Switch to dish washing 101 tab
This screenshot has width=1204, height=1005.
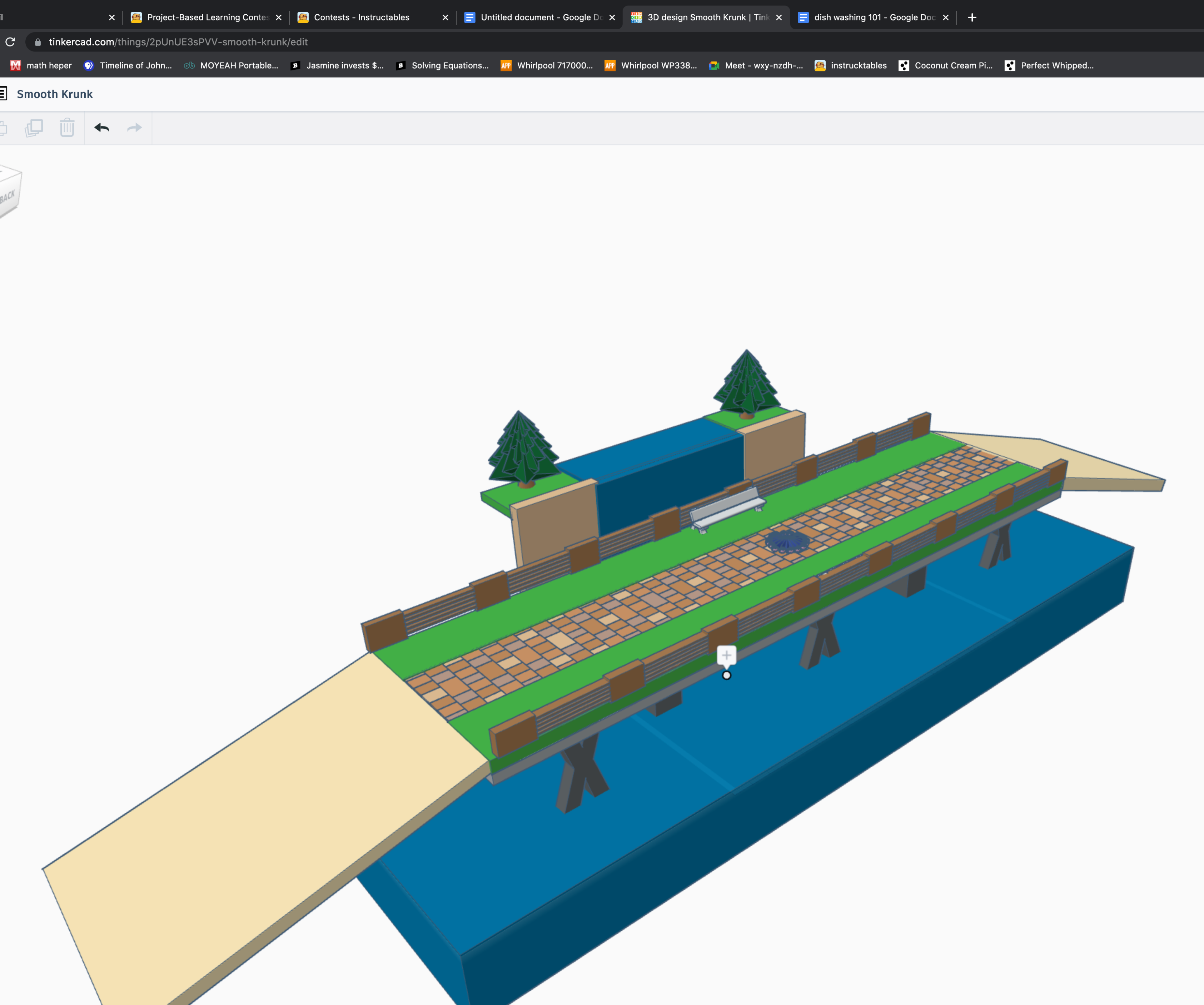(x=874, y=17)
